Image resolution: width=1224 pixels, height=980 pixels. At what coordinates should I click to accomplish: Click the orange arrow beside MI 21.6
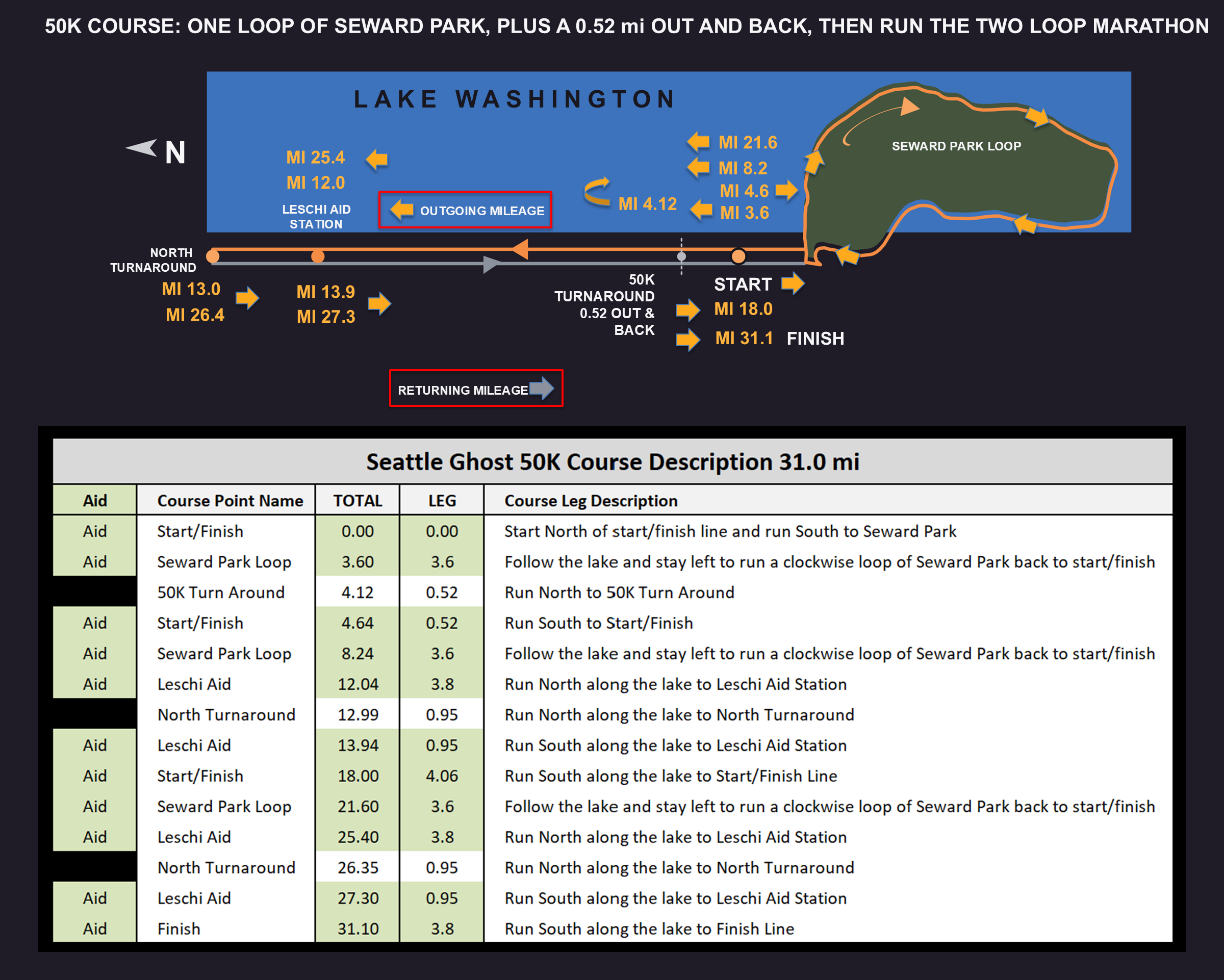[698, 142]
